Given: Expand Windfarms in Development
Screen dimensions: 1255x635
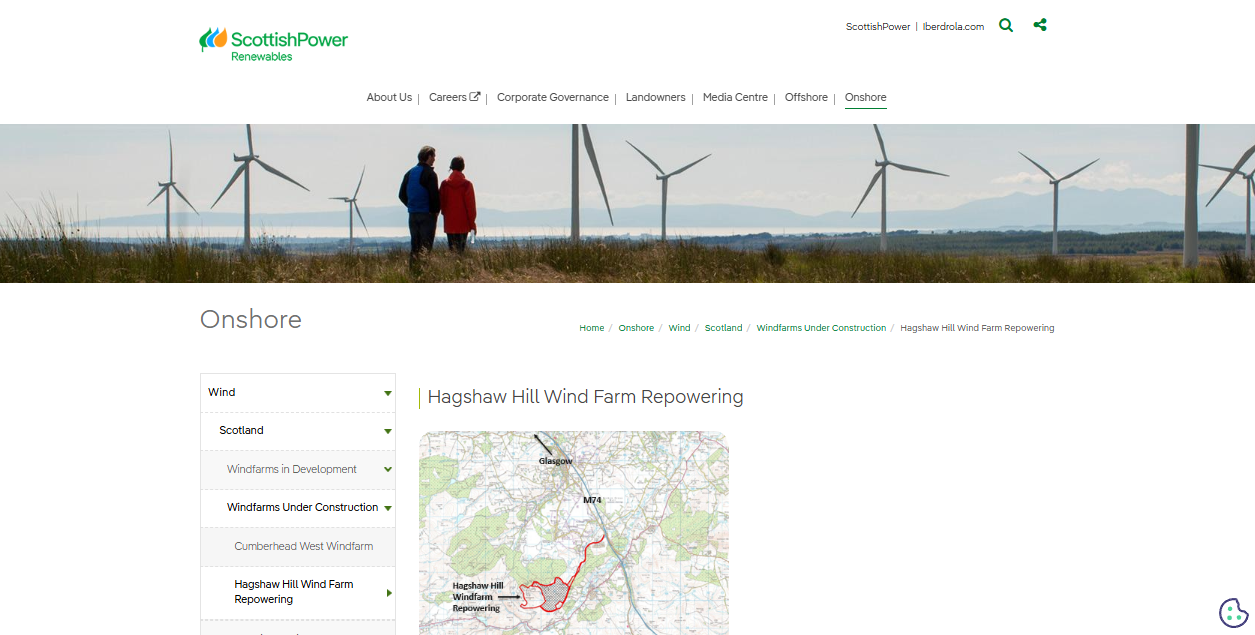Looking at the screenshot, I should point(386,469).
